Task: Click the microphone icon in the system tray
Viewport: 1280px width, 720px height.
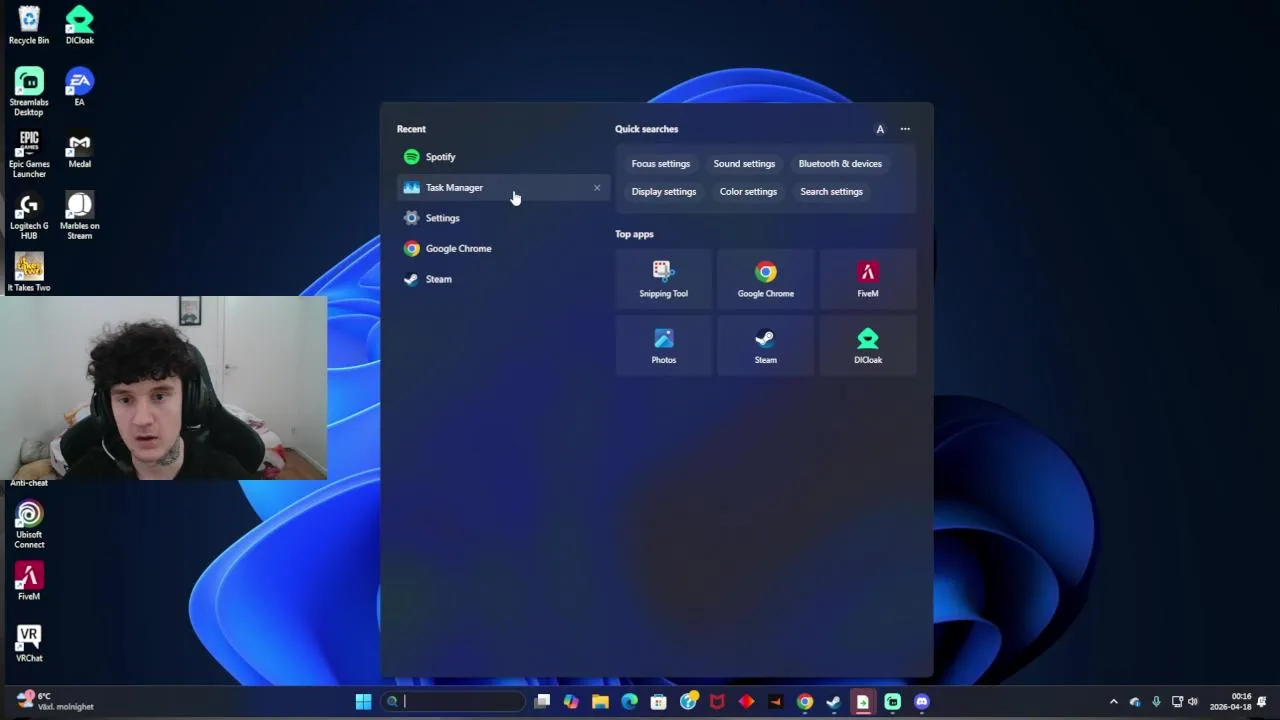Action: pos(1157,702)
